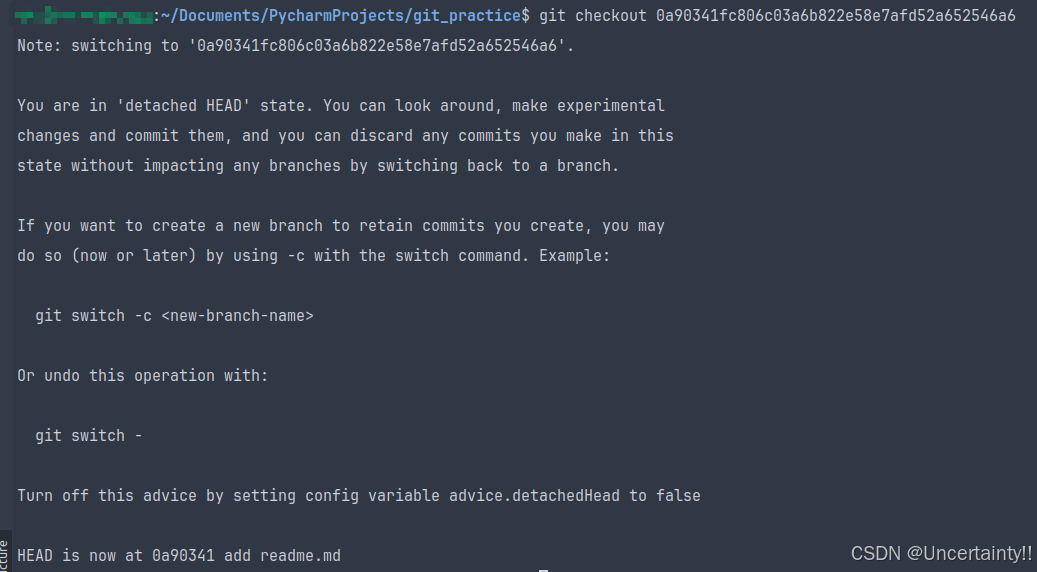1037x572 pixels.
Task: Click the quoted commit hash in the Note line
Action: (x=377, y=46)
